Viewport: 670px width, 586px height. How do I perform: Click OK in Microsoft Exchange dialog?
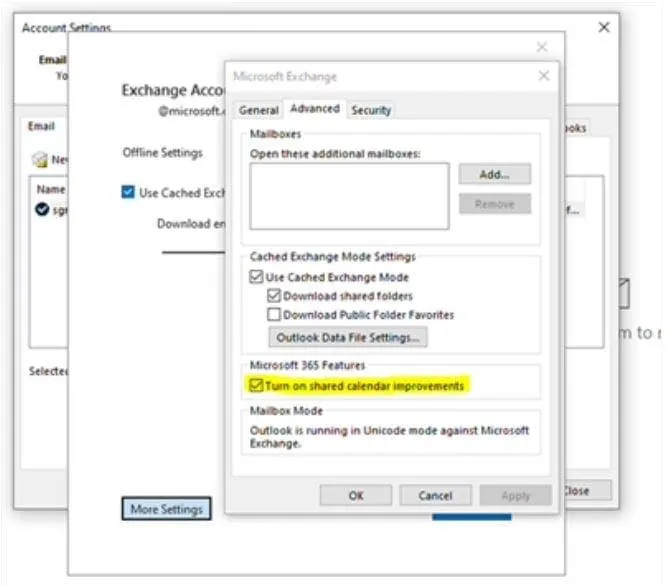[356, 495]
